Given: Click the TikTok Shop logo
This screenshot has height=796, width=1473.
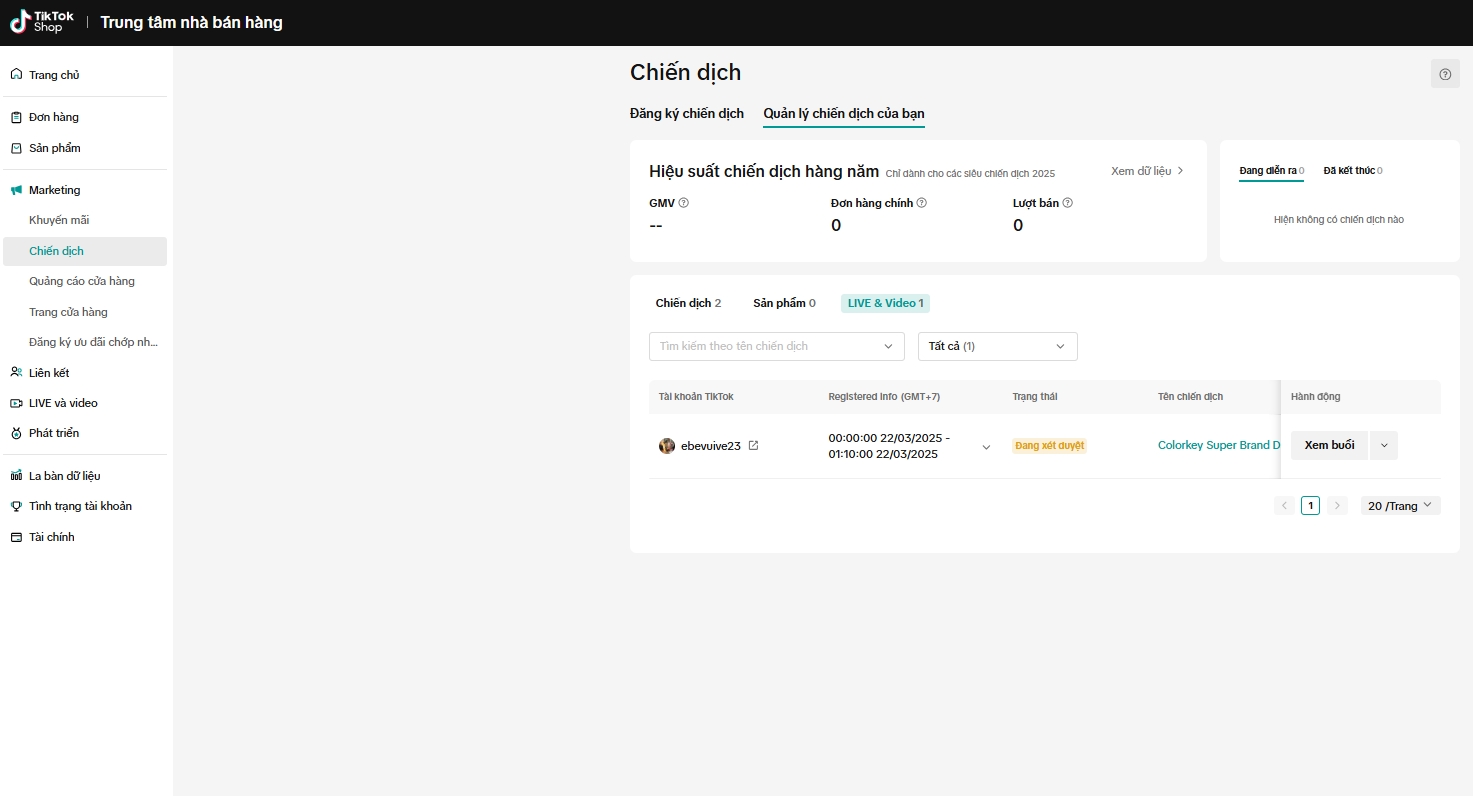Looking at the screenshot, I should (x=41, y=22).
